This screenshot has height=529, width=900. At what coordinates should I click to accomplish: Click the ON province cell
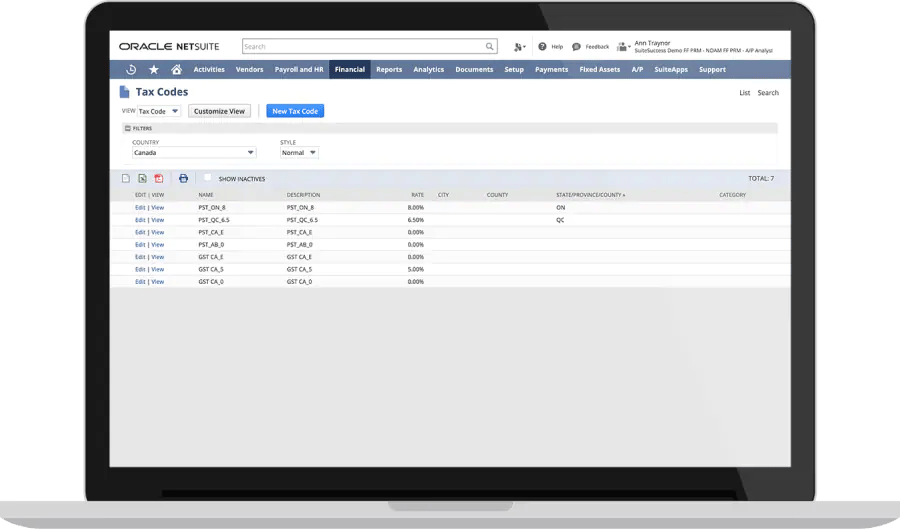click(560, 208)
